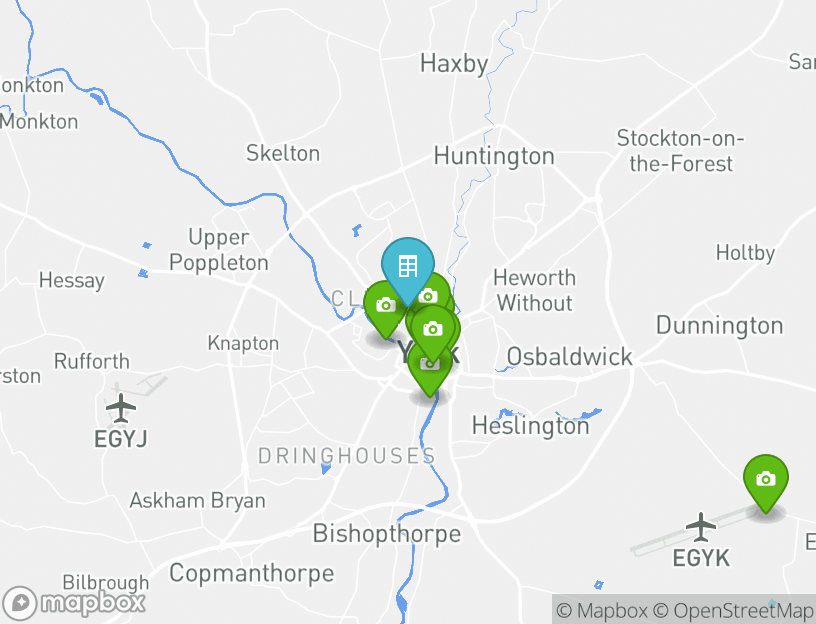Click the Stockton-on-the-Forest label
Viewport: 816px width, 624px height.
[680, 151]
